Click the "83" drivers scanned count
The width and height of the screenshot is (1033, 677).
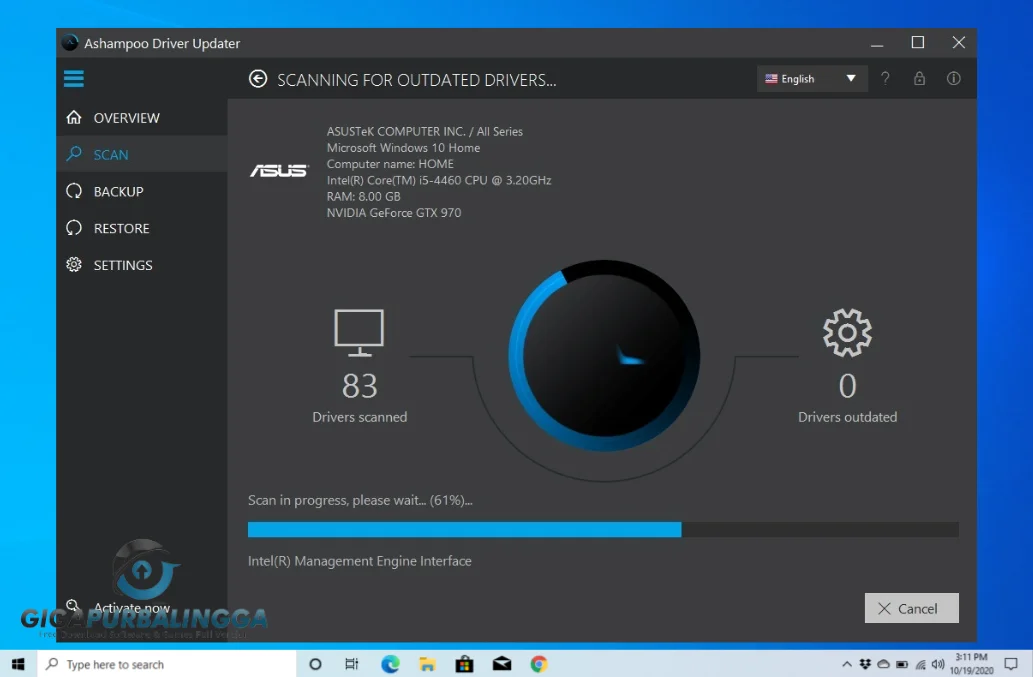click(360, 386)
